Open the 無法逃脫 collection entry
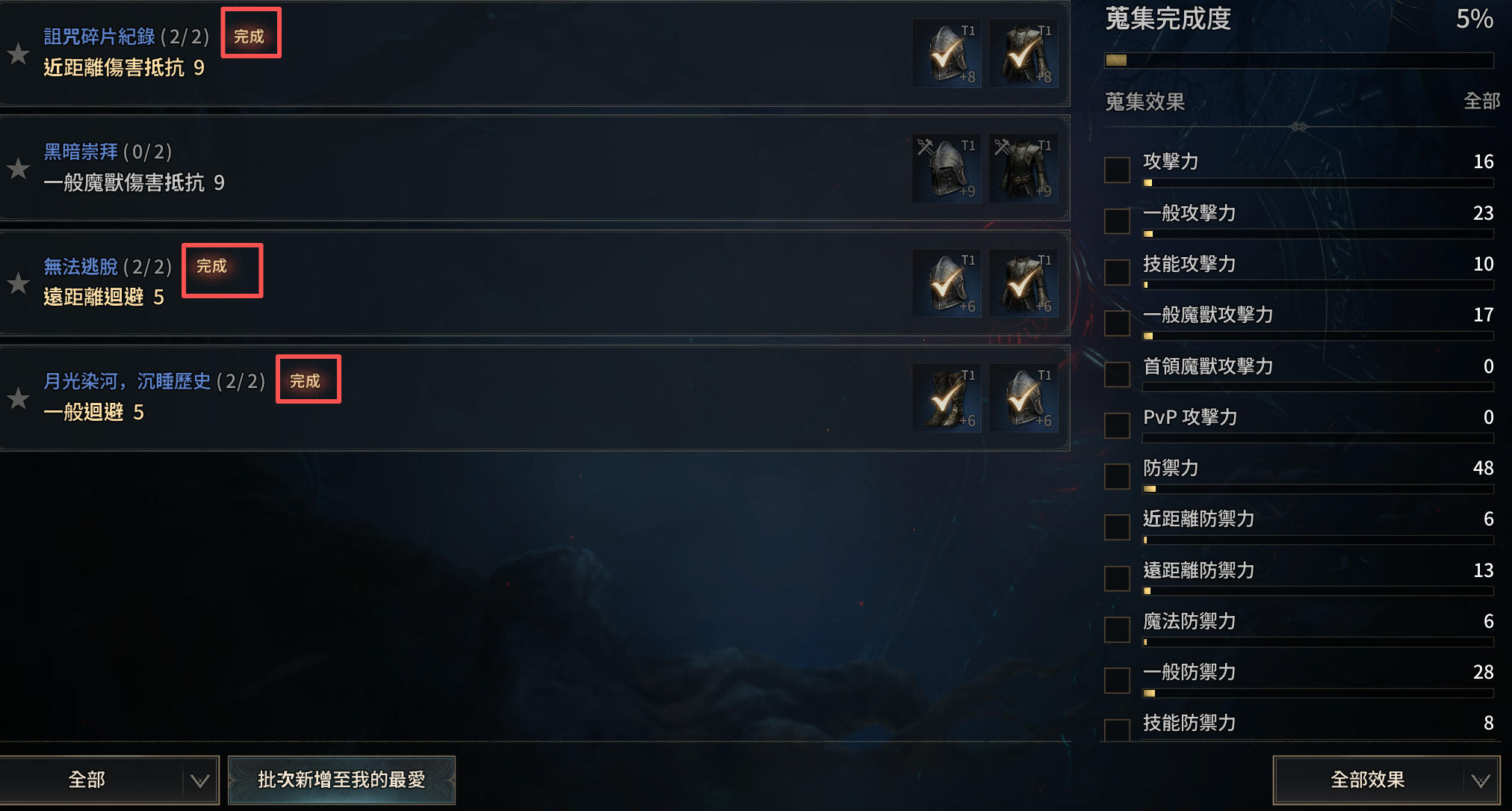 point(534,283)
